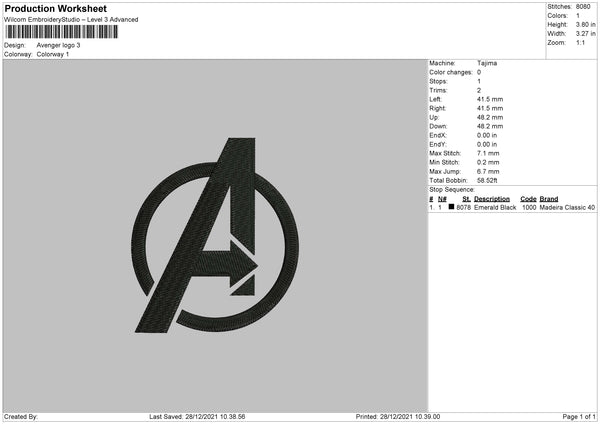Click the Machine value 'Tajima'
The image size is (600, 424).
click(487, 63)
